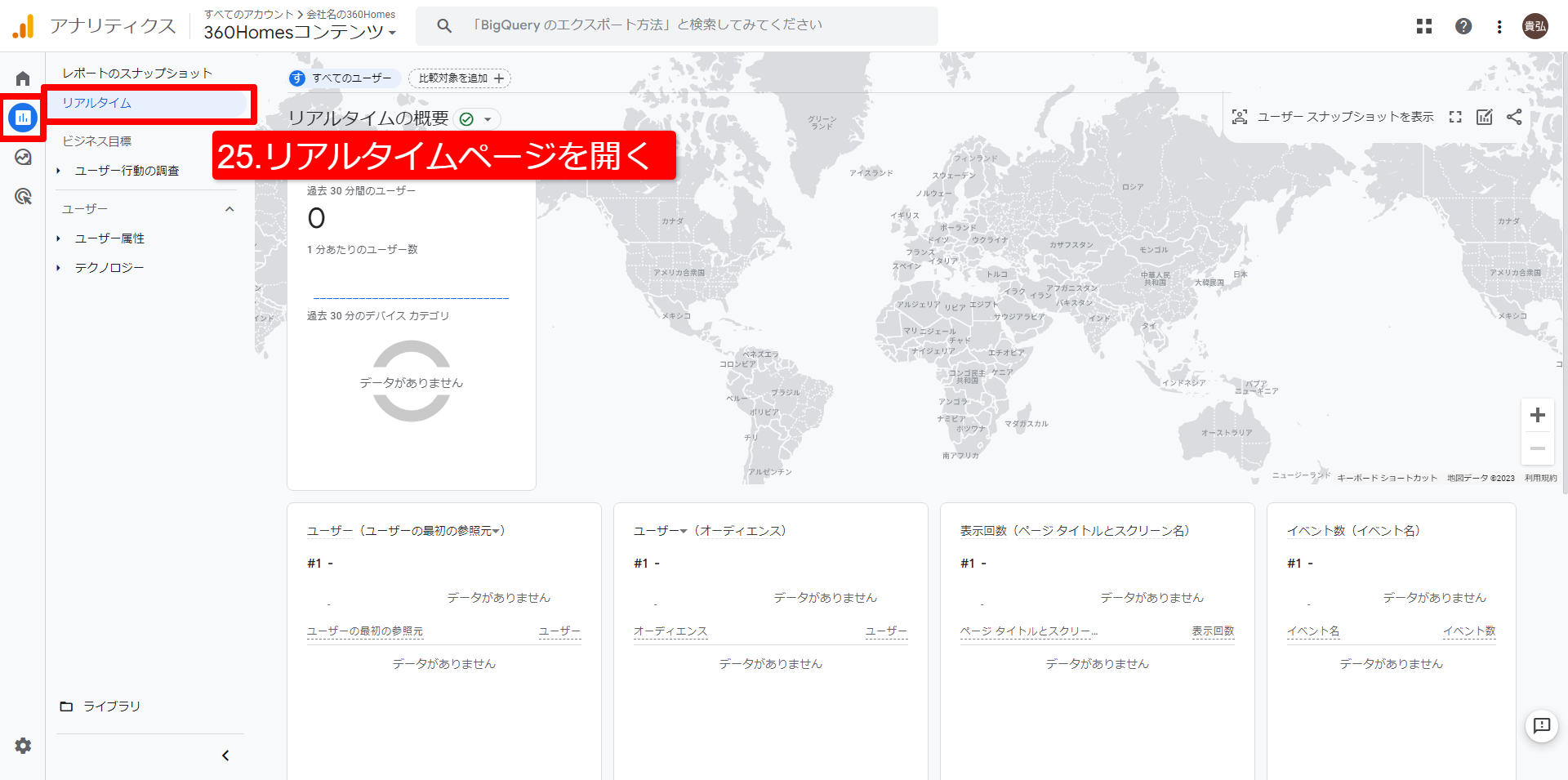Click the share report icon
1568x780 pixels.
(1514, 117)
